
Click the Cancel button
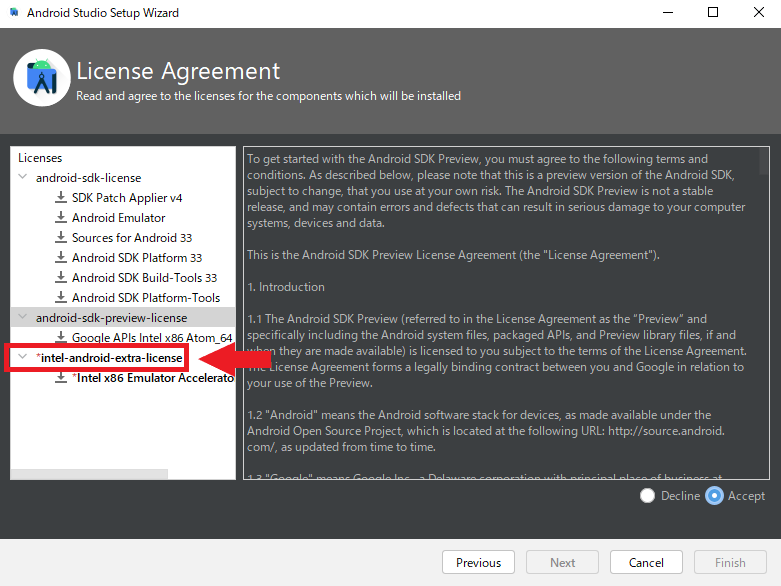(646, 562)
